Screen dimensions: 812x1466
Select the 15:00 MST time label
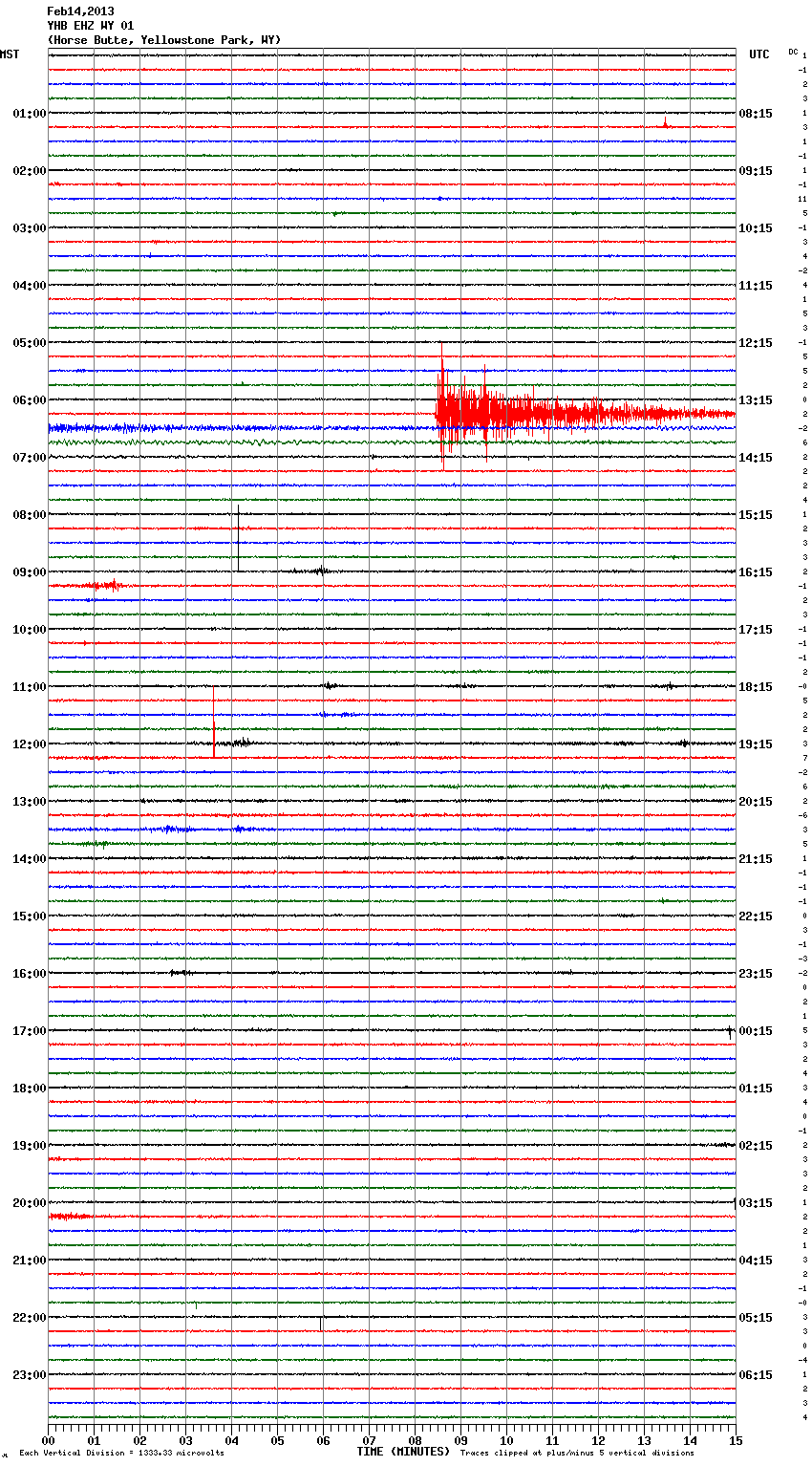tap(29, 916)
